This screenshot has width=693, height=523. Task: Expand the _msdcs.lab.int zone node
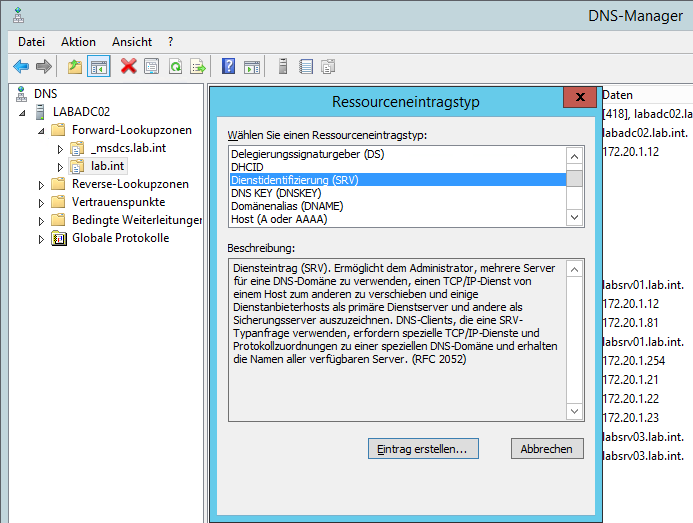coord(60,148)
